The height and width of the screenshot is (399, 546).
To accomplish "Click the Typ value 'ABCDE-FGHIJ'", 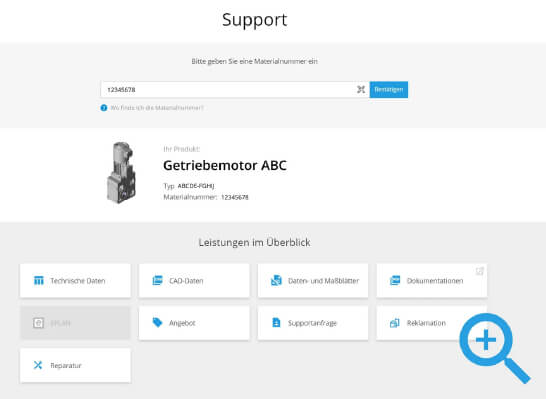I will (x=196, y=186).
